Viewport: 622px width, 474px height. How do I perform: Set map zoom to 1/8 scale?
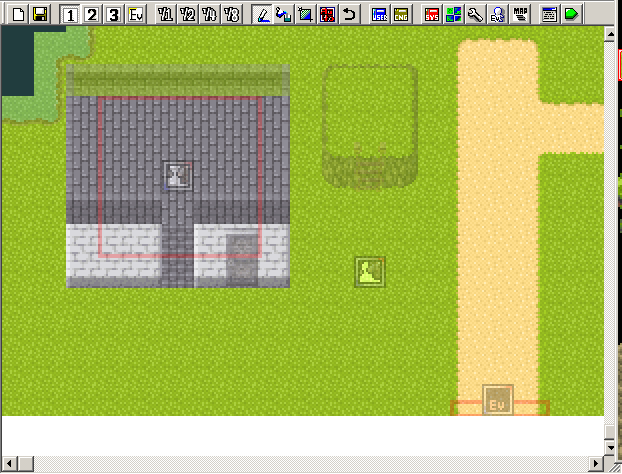[232, 14]
